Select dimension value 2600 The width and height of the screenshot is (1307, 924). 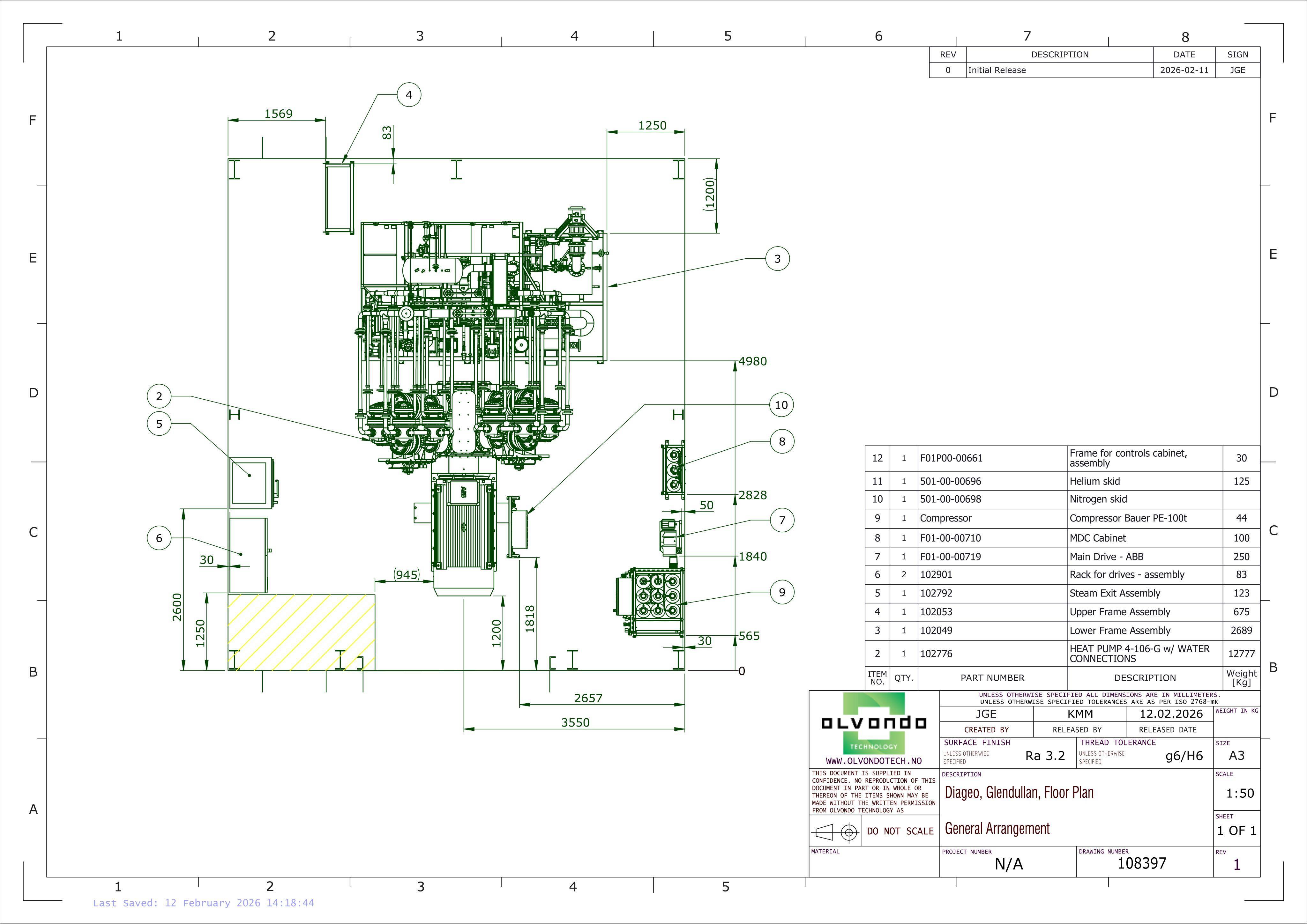[x=177, y=607]
